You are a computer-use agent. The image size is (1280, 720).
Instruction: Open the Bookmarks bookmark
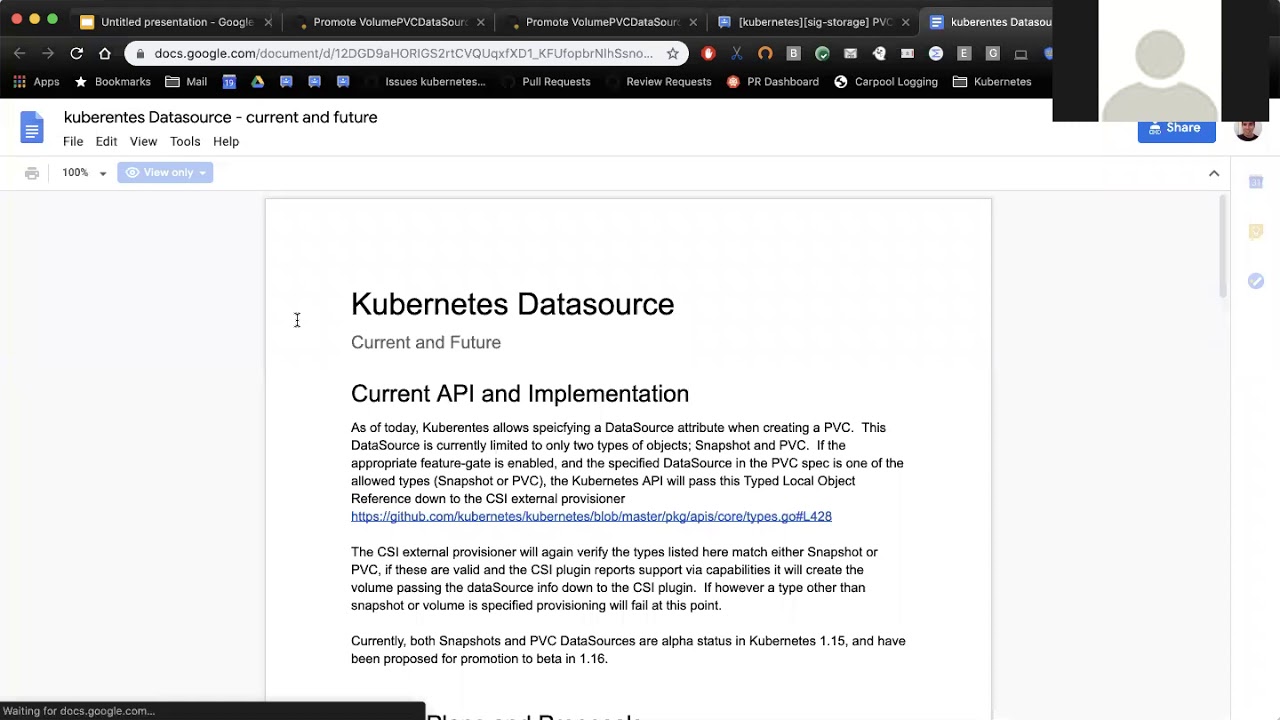[113, 82]
